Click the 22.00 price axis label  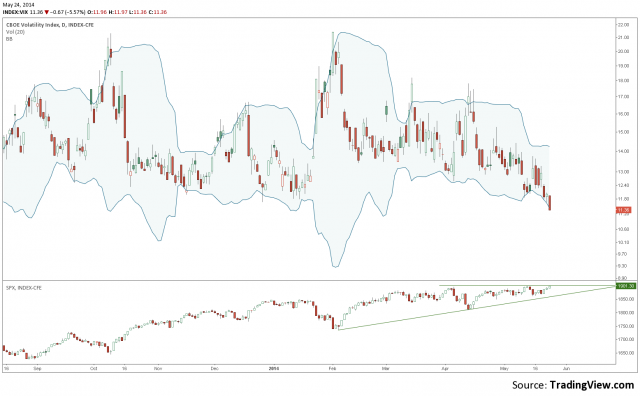coord(623,25)
